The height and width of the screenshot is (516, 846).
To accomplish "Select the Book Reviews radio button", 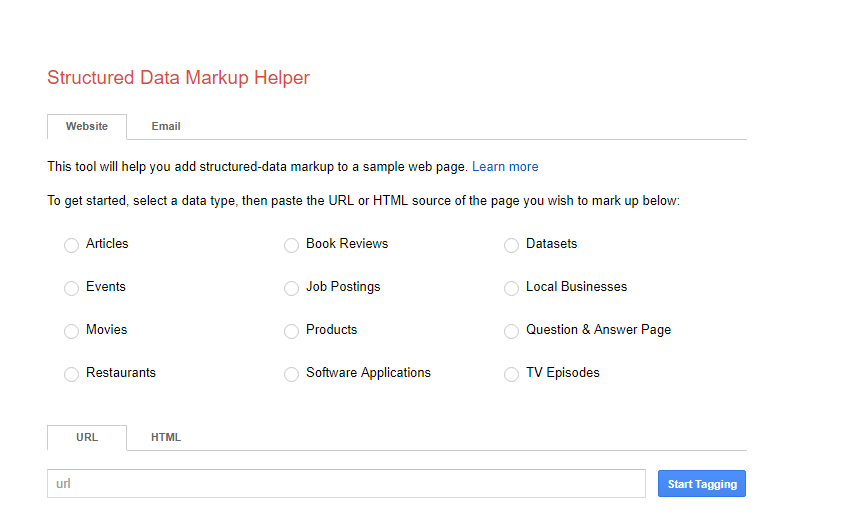I will tap(291, 245).
